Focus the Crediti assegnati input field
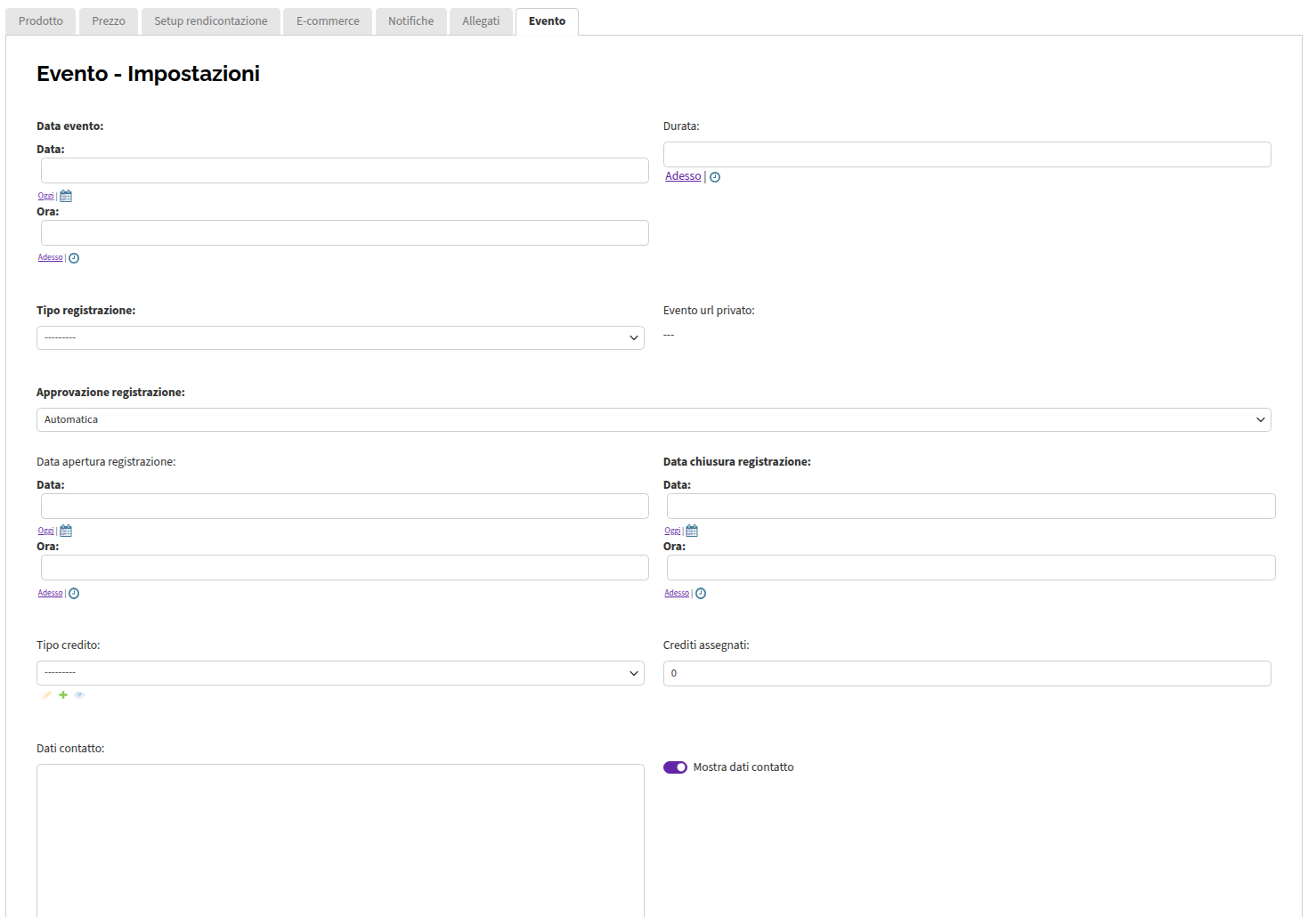 (x=967, y=673)
